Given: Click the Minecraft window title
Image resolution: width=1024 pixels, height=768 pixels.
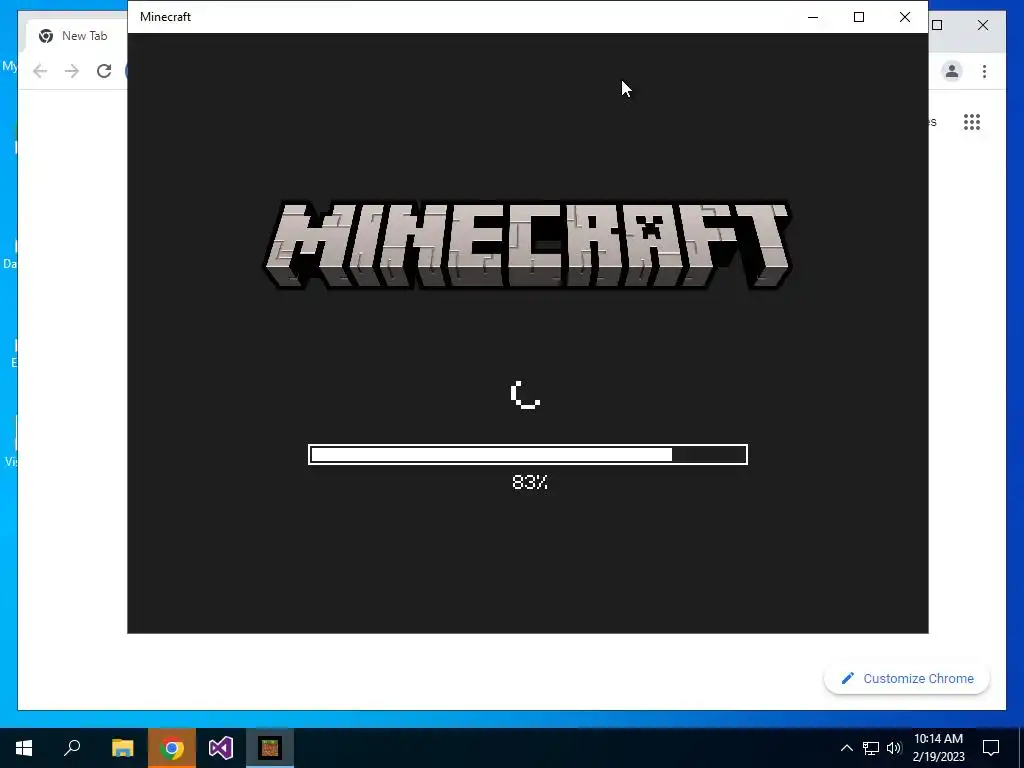Looking at the screenshot, I should point(165,17).
